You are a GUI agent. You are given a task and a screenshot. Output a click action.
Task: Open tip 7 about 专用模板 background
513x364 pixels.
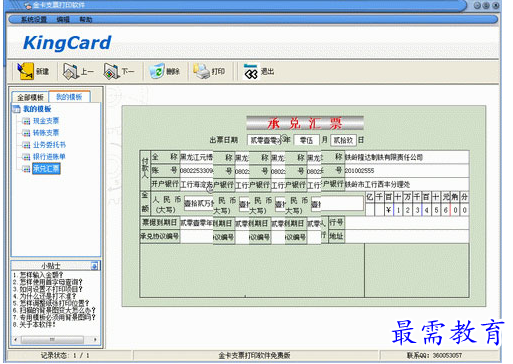54,317
